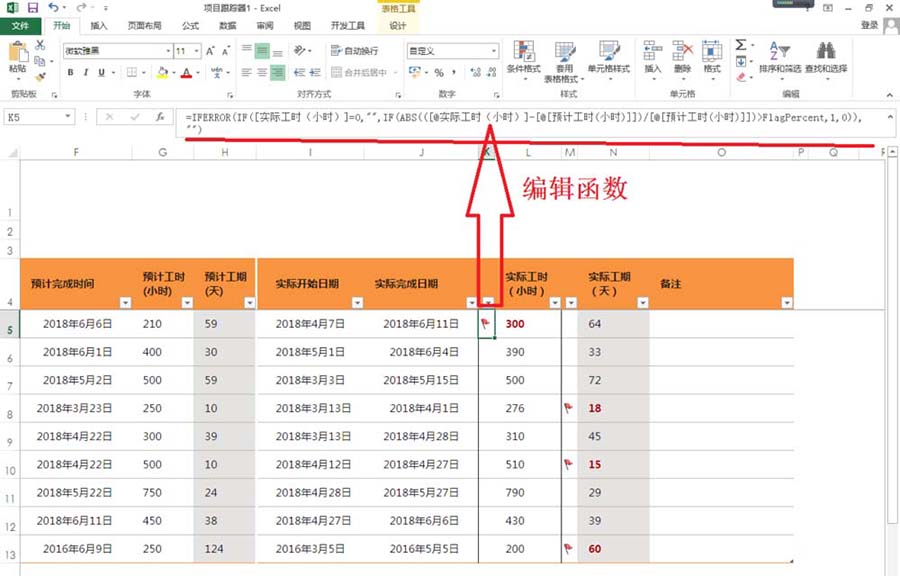Switch to the 插入 ribbon tab
Image resolution: width=900 pixels, height=576 pixels.
point(97,26)
